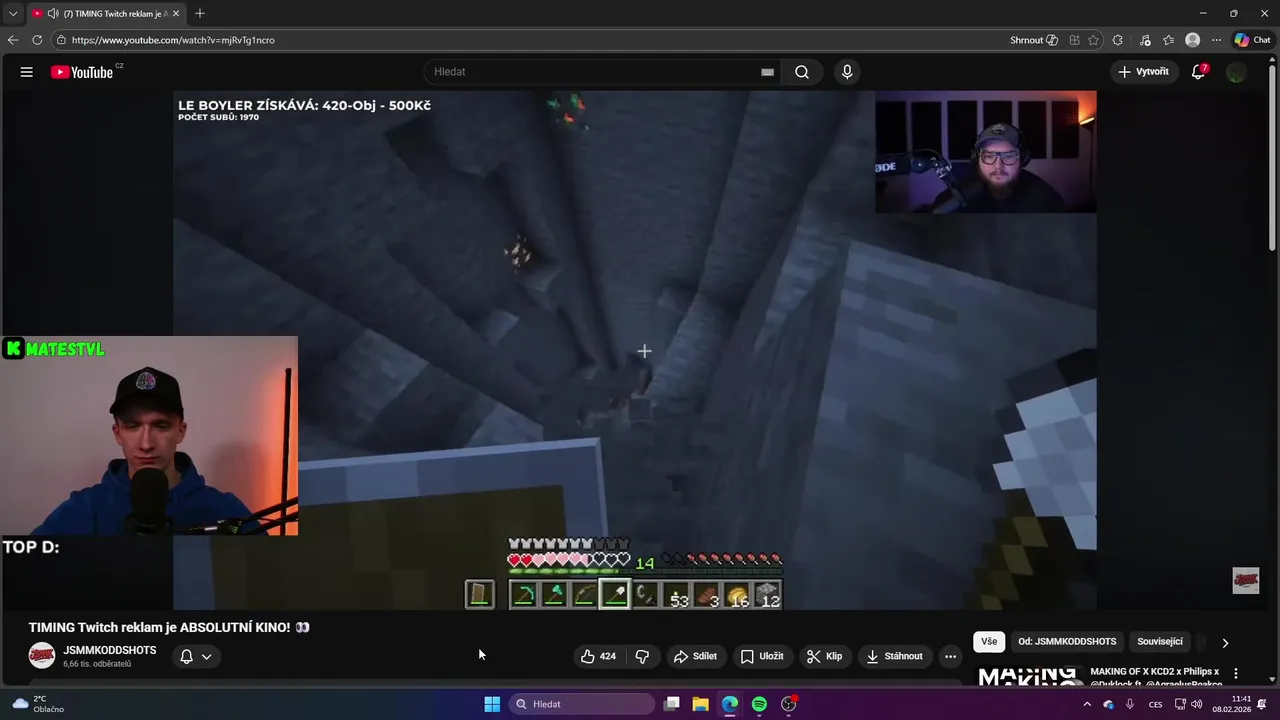Image resolution: width=1280 pixels, height=720 pixels.
Task: Open the MAKING OF X KCD2 video thumbnail
Action: point(1028,677)
